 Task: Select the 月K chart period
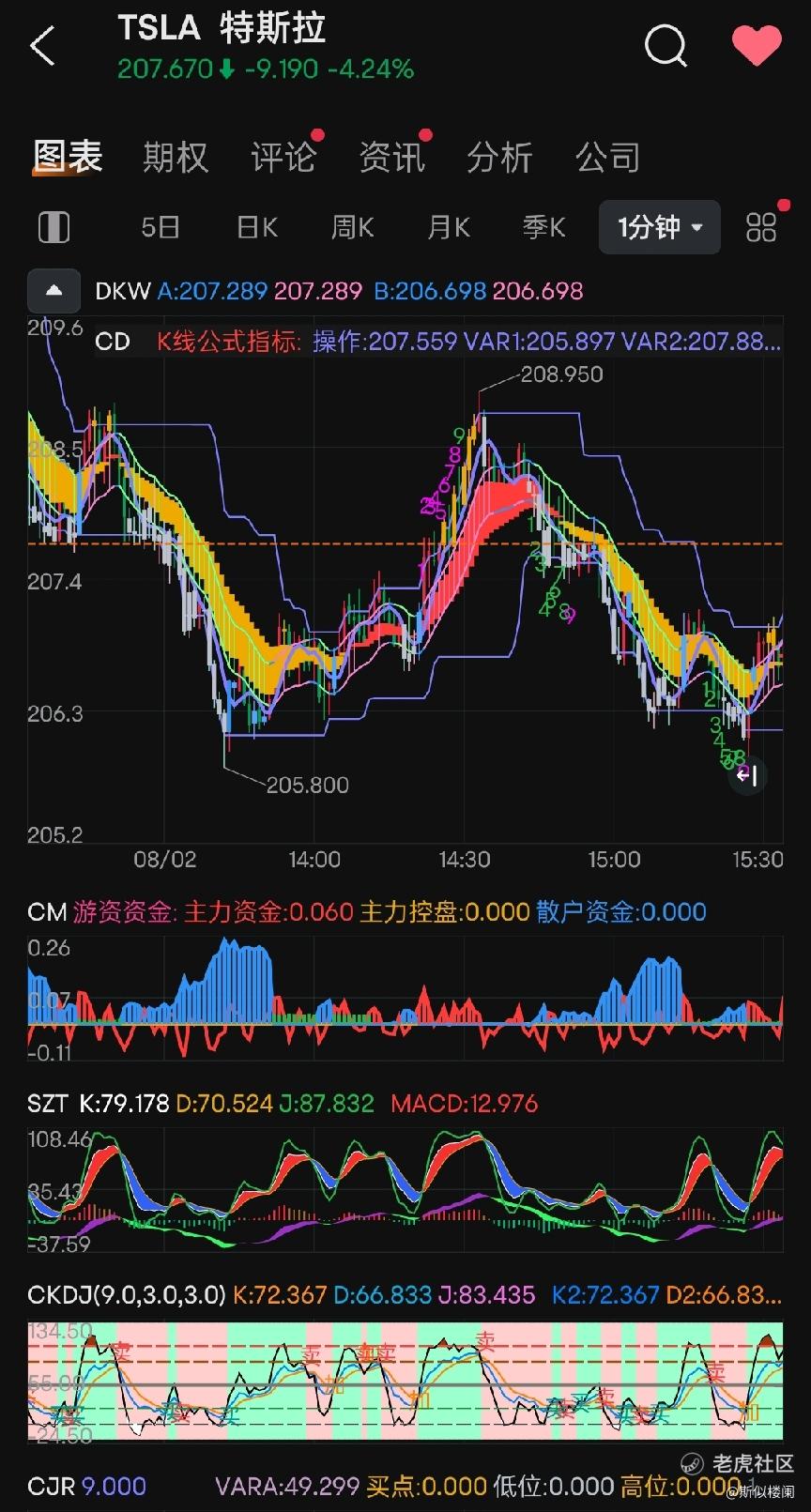[x=448, y=227]
